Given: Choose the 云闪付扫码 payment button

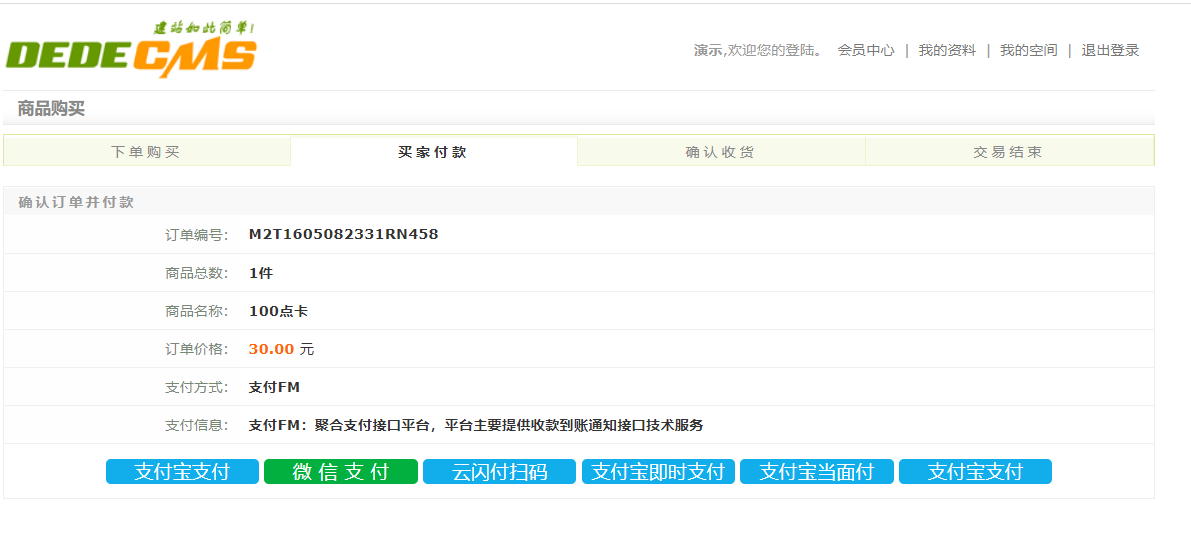Looking at the screenshot, I should coord(500,471).
